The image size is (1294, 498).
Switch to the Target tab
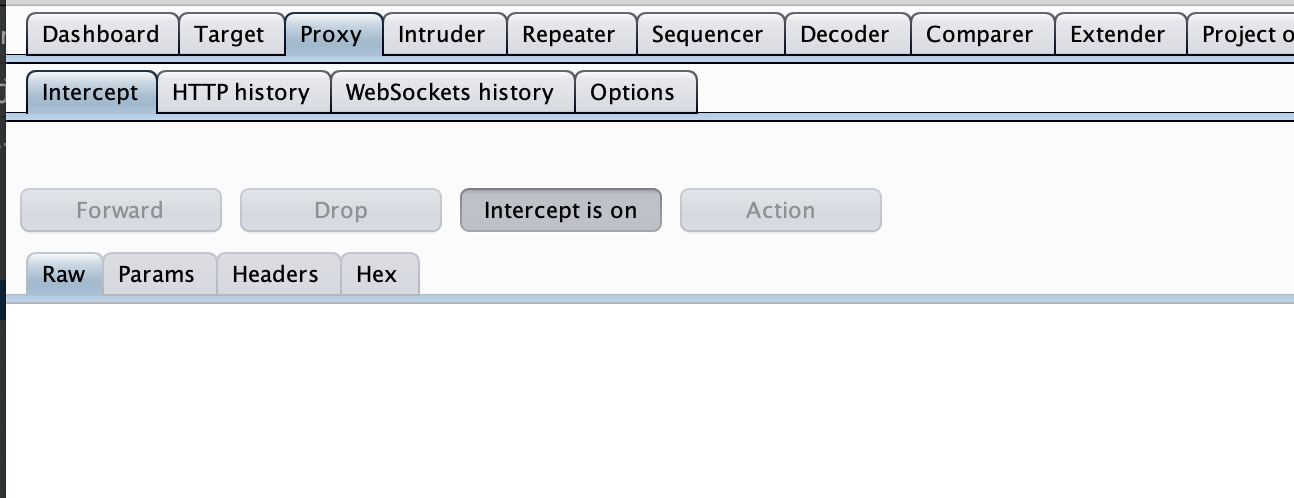pos(229,35)
